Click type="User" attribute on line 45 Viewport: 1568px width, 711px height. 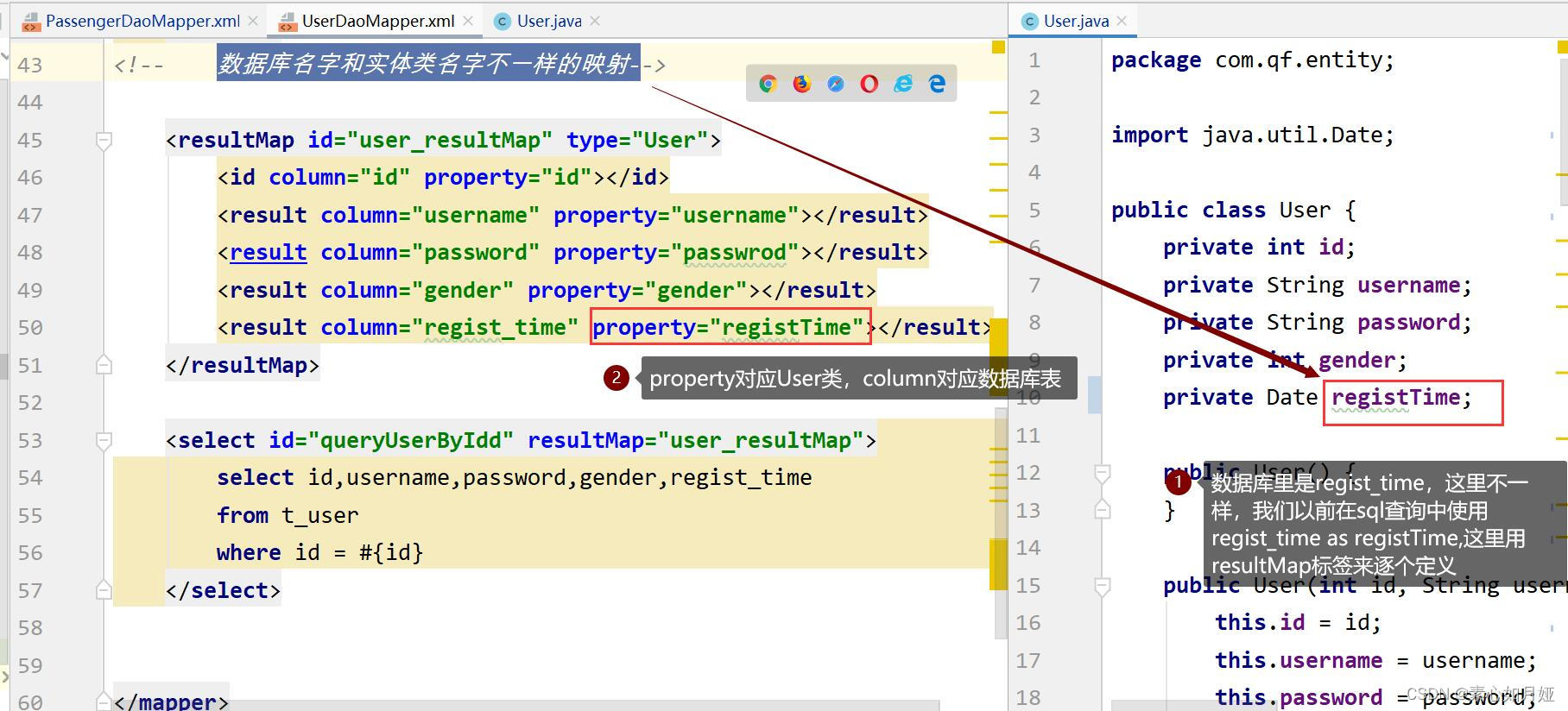point(637,140)
